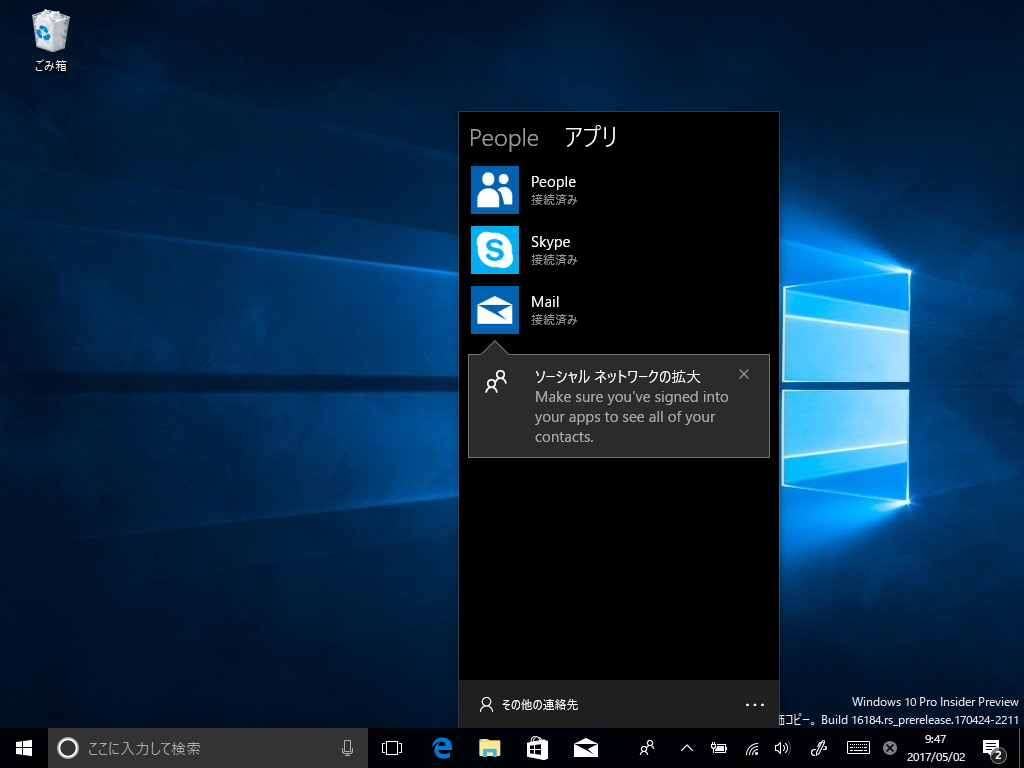This screenshot has height=768, width=1024.
Task: Click the search box on the taskbar
Action: (200, 747)
